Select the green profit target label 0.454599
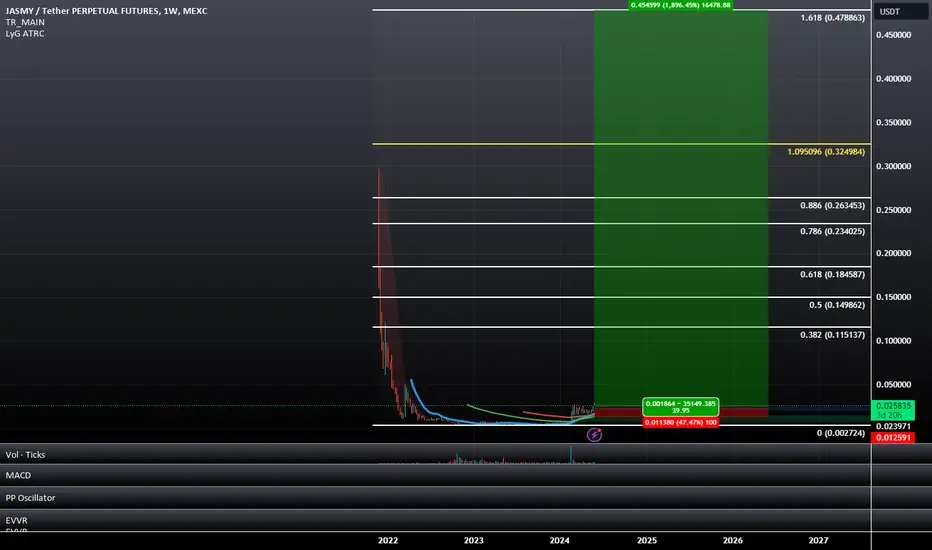The image size is (932, 550). pos(681,5)
